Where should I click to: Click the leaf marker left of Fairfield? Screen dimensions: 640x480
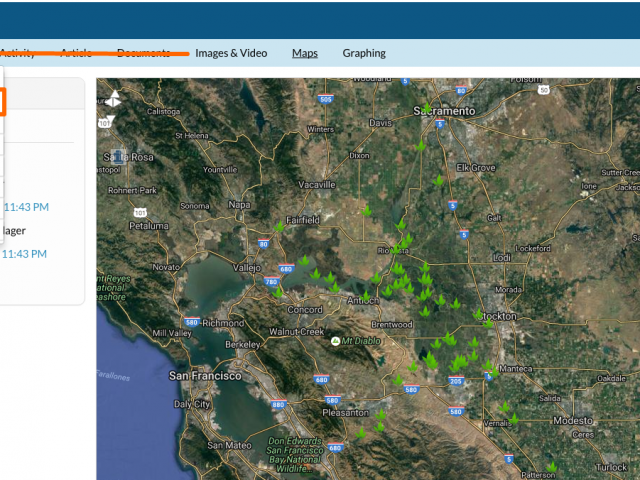click(x=279, y=227)
